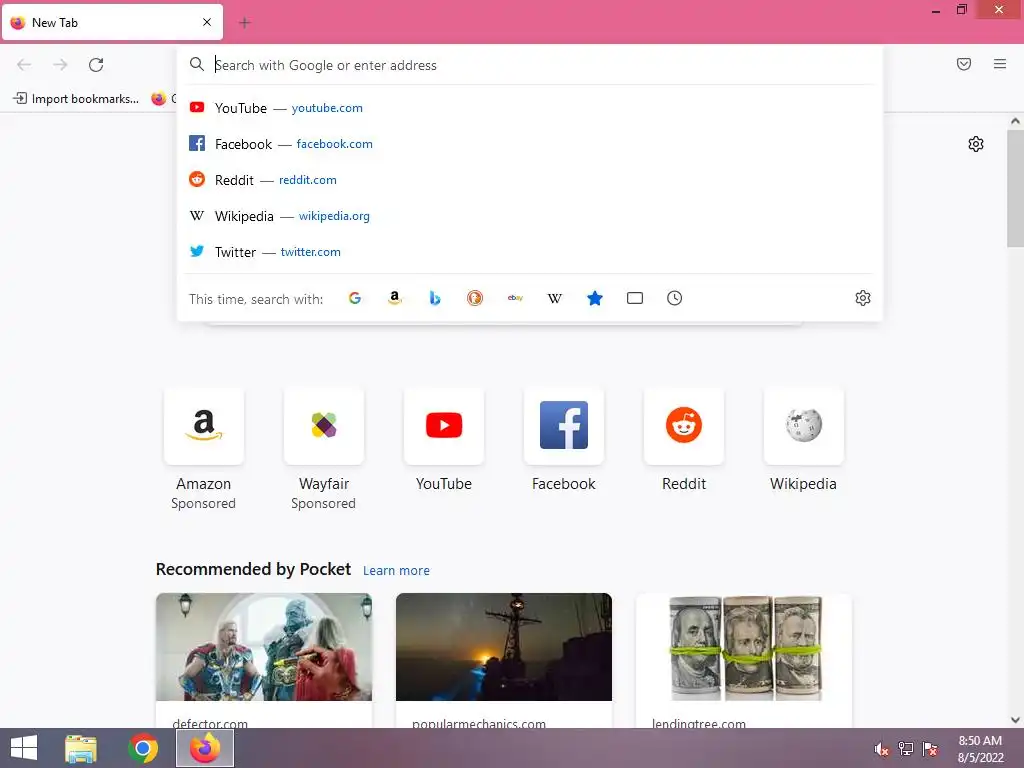This screenshot has width=1024, height=768.
Task: Open the defector.com Pocket story
Action: (264, 660)
